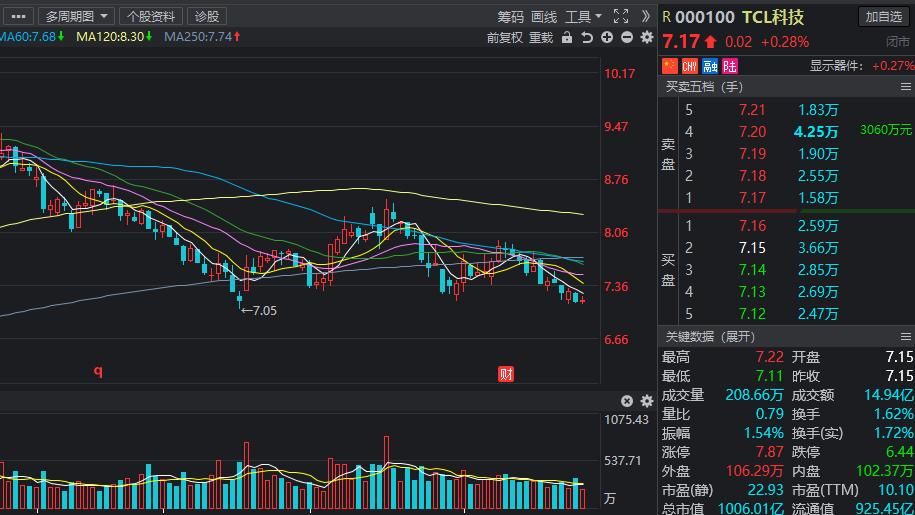This screenshot has height=515, width=915.
Task: Expand the 多周期图 dropdown
Action: pyautogui.click(x=76, y=16)
